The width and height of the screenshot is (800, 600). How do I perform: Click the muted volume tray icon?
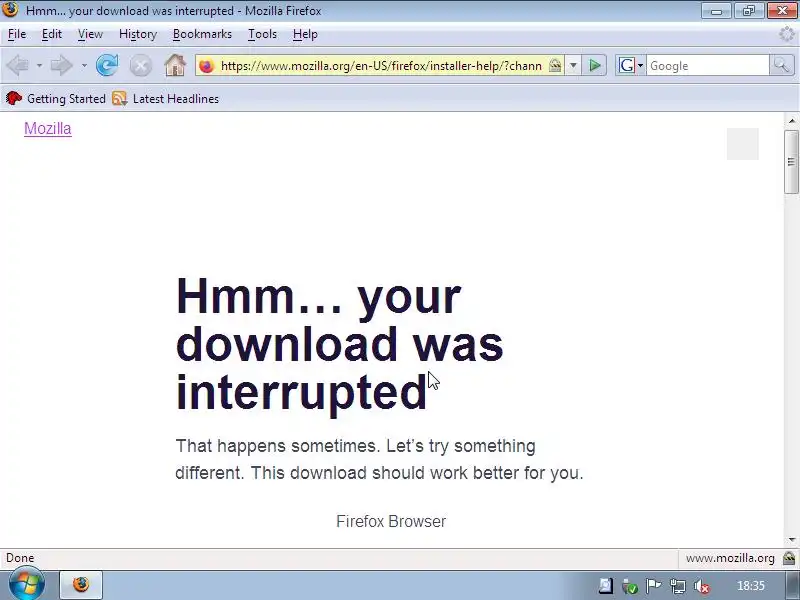(702, 586)
